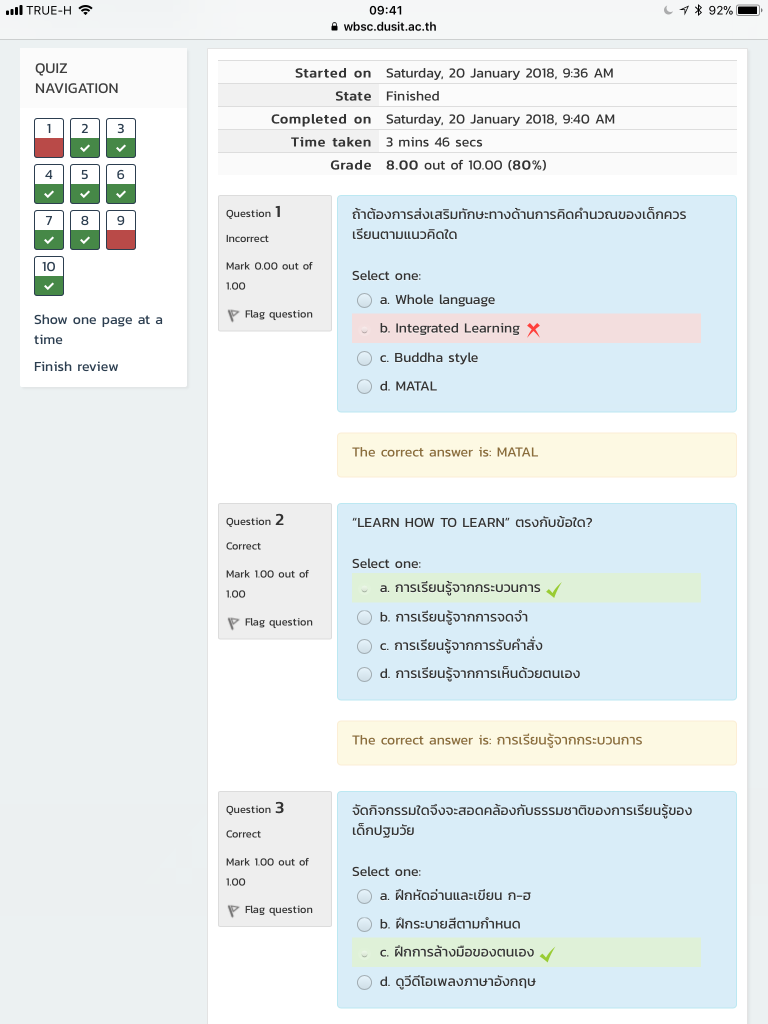Go to question 10 in quiz navigation
Screen dimensions: 768x1024
coord(49,276)
